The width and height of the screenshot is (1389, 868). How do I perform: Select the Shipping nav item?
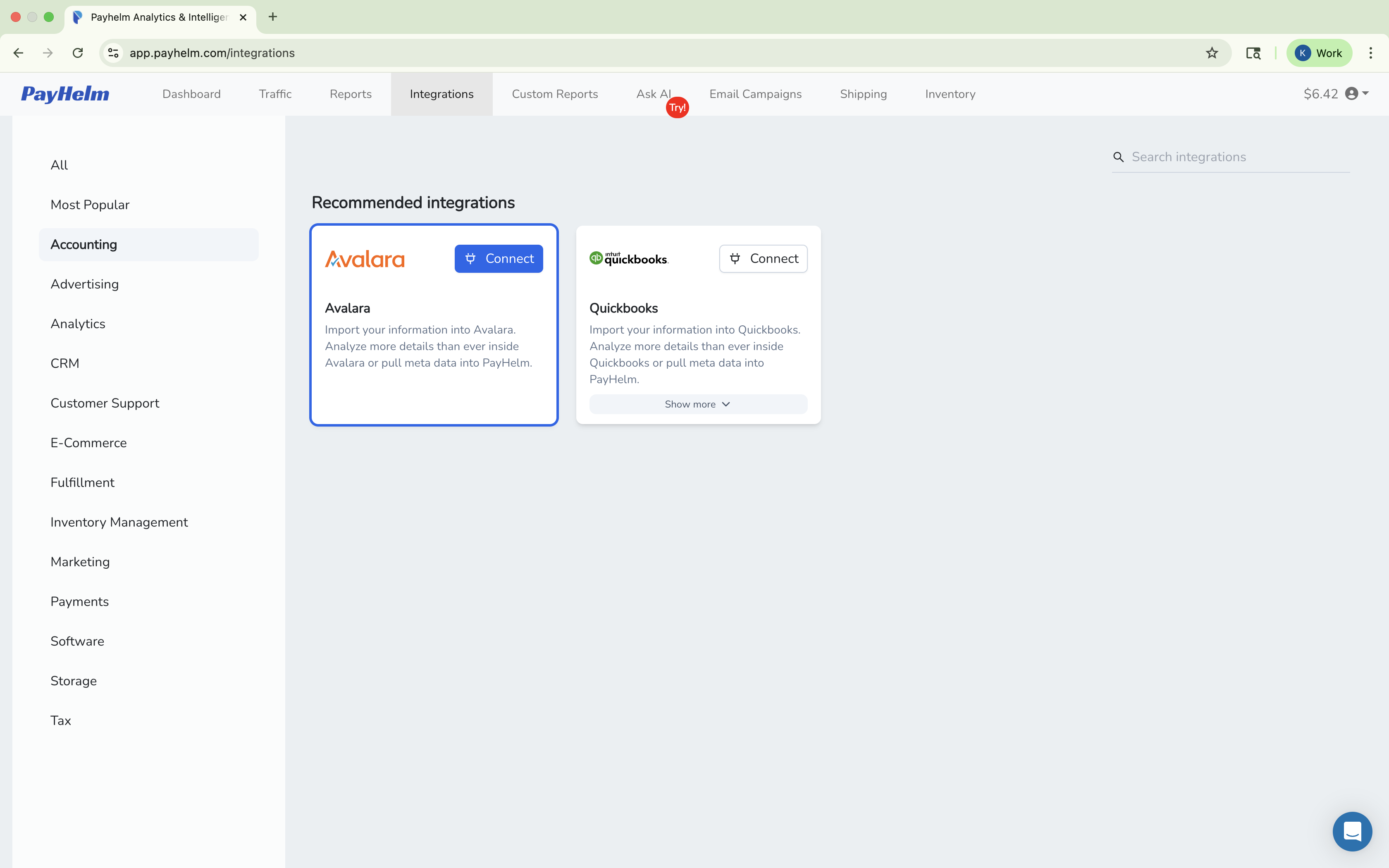point(863,93)
